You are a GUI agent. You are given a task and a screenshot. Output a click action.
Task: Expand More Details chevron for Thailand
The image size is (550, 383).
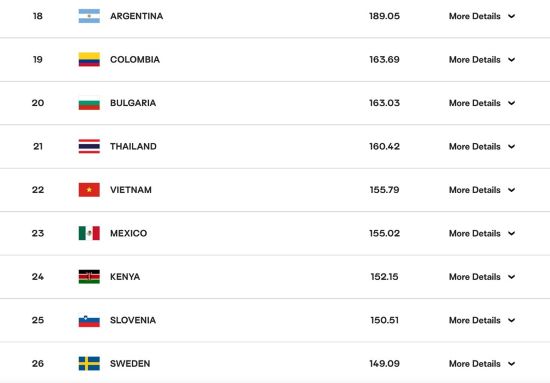pos(512,147)
